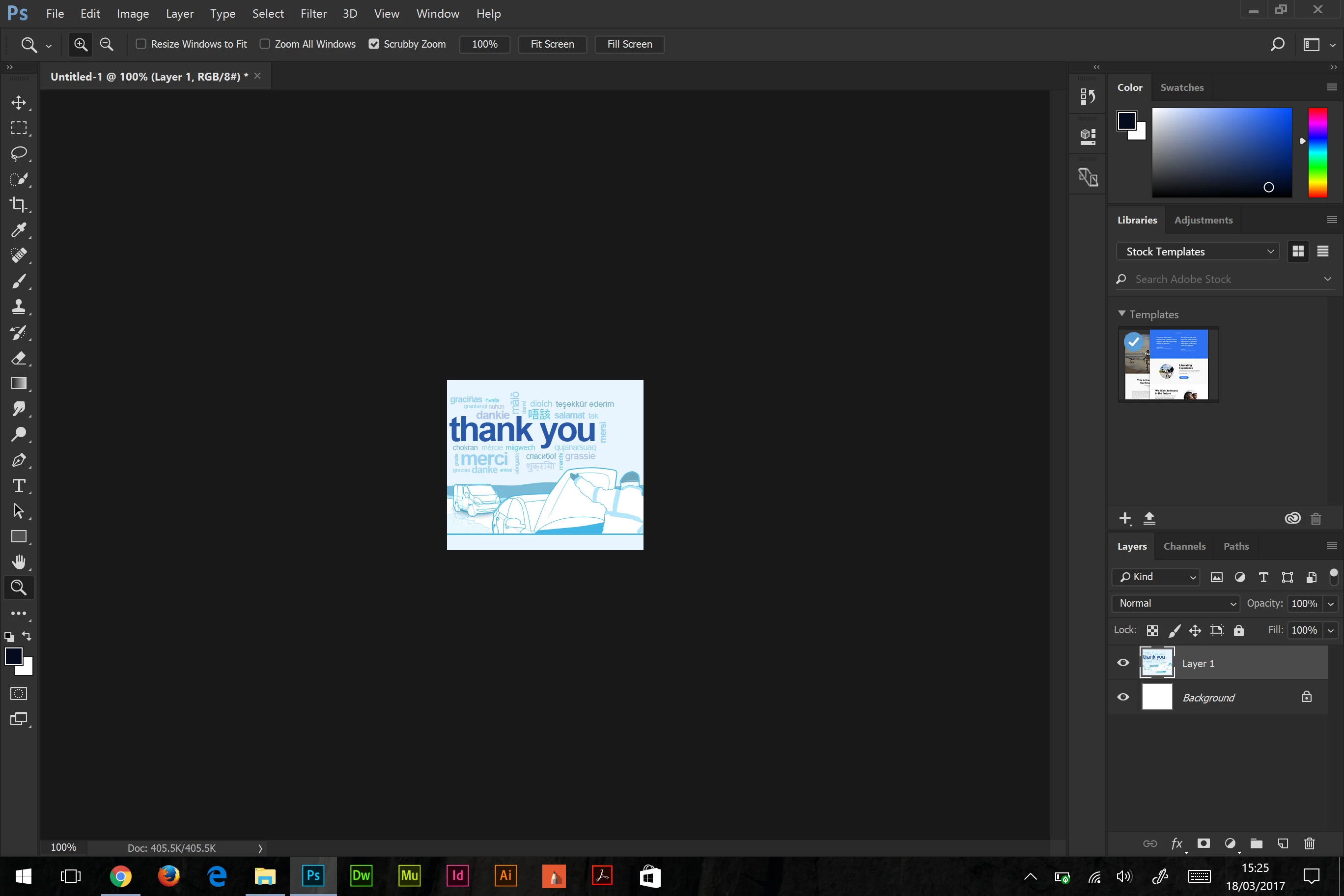Image resolution: width=1344 pixels, height=896 pixels.
Task: Select the Move tool
Action: 18,103
